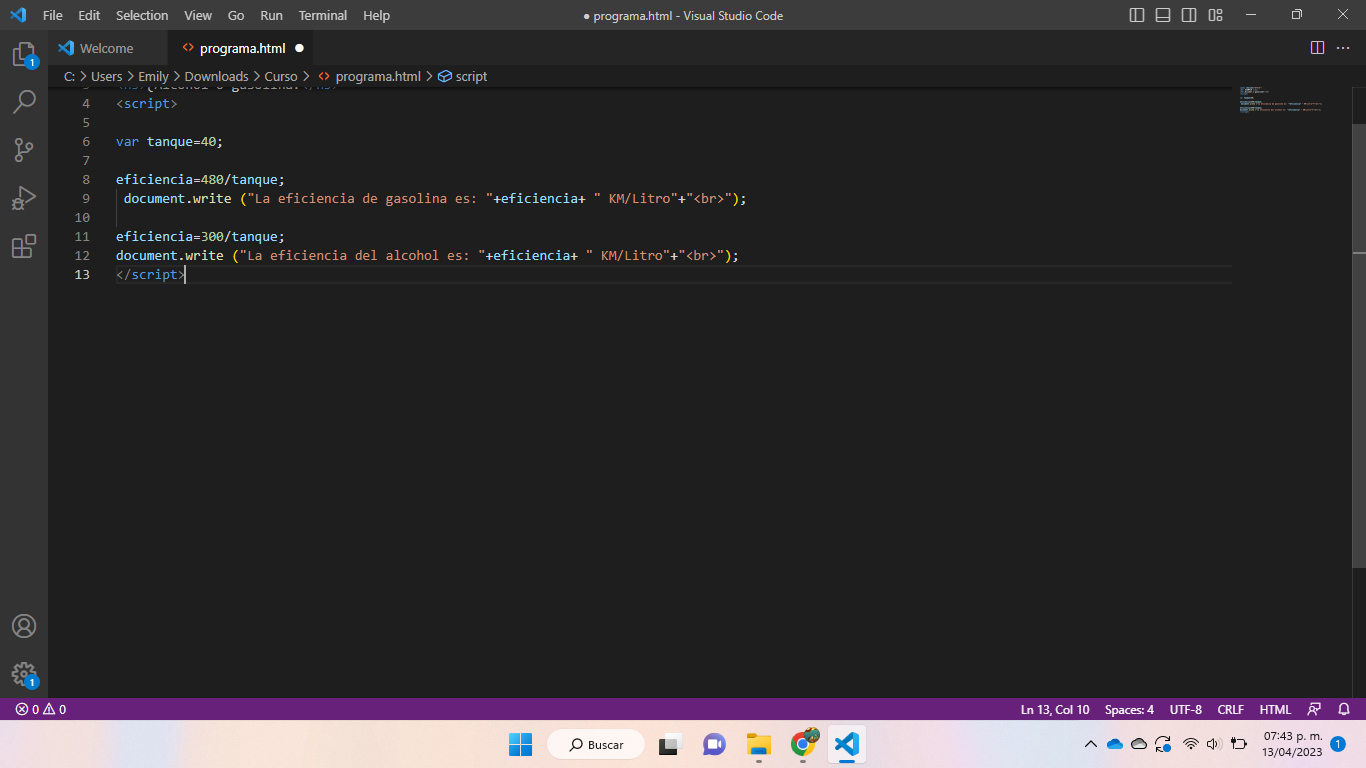Open the Explorer view in activity bar
This screenshot has height=768, width=1366.
coord(24,55)
